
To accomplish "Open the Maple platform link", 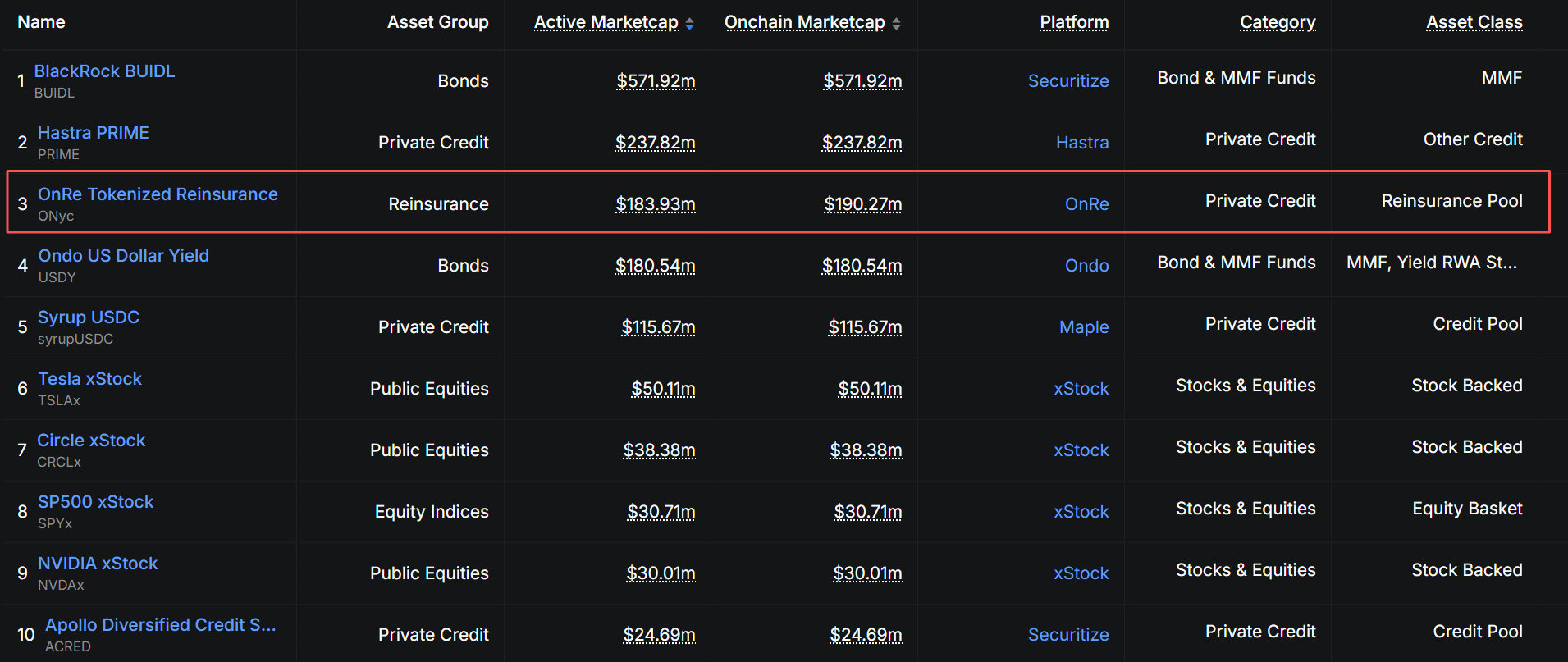I will pyautogui.click(x=1084, y=327).
